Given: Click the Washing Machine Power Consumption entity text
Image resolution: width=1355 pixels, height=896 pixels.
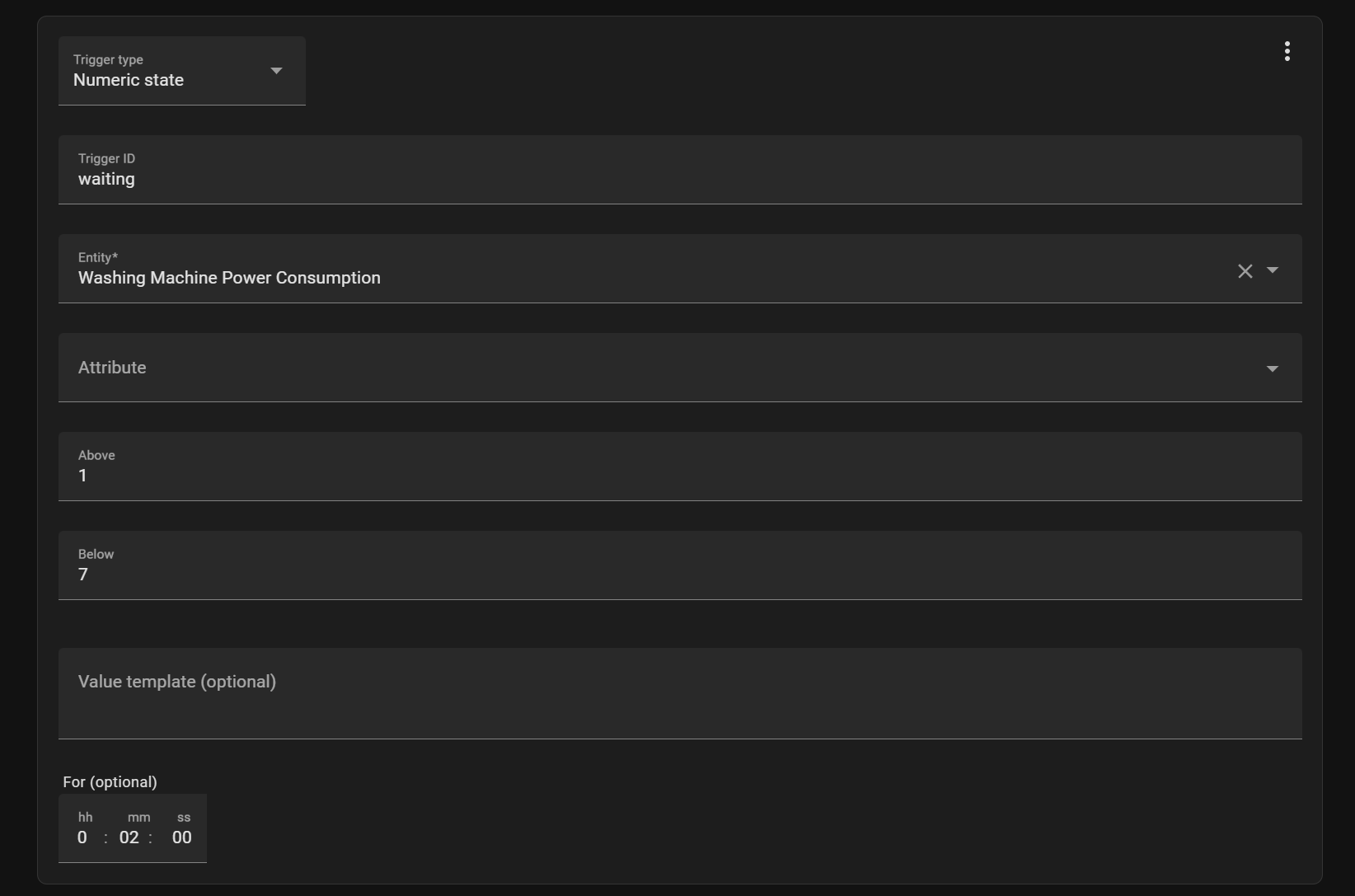Looking at the screenshot, I should (x=229, y=278).
